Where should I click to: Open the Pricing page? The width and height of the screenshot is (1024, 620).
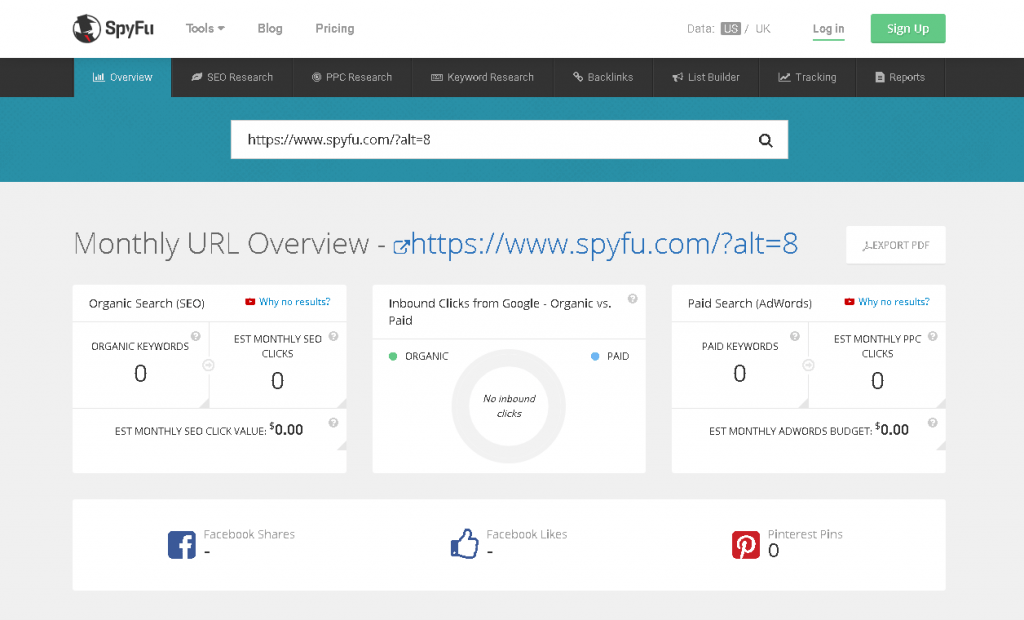coord(334,29)
